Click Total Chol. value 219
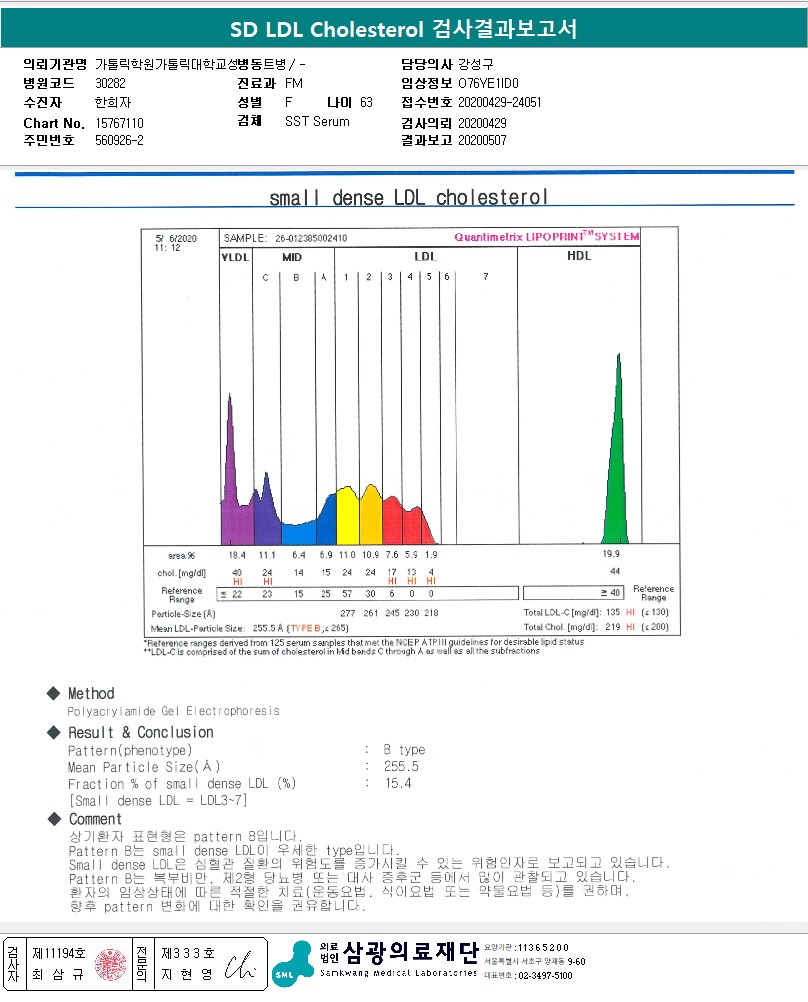808x1002 pixels. coord(613,627)
